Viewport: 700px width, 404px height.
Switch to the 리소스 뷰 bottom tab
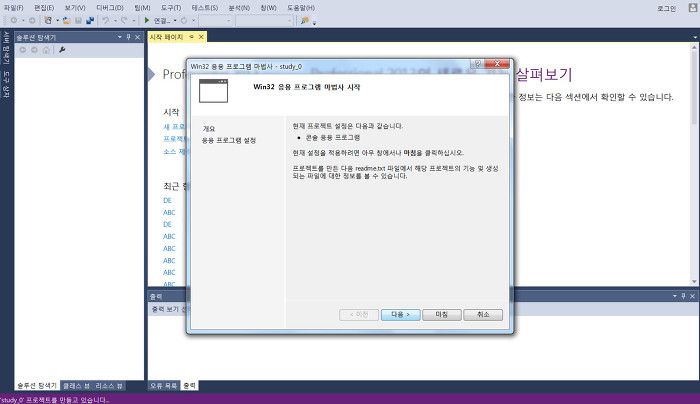coord(109,385)
